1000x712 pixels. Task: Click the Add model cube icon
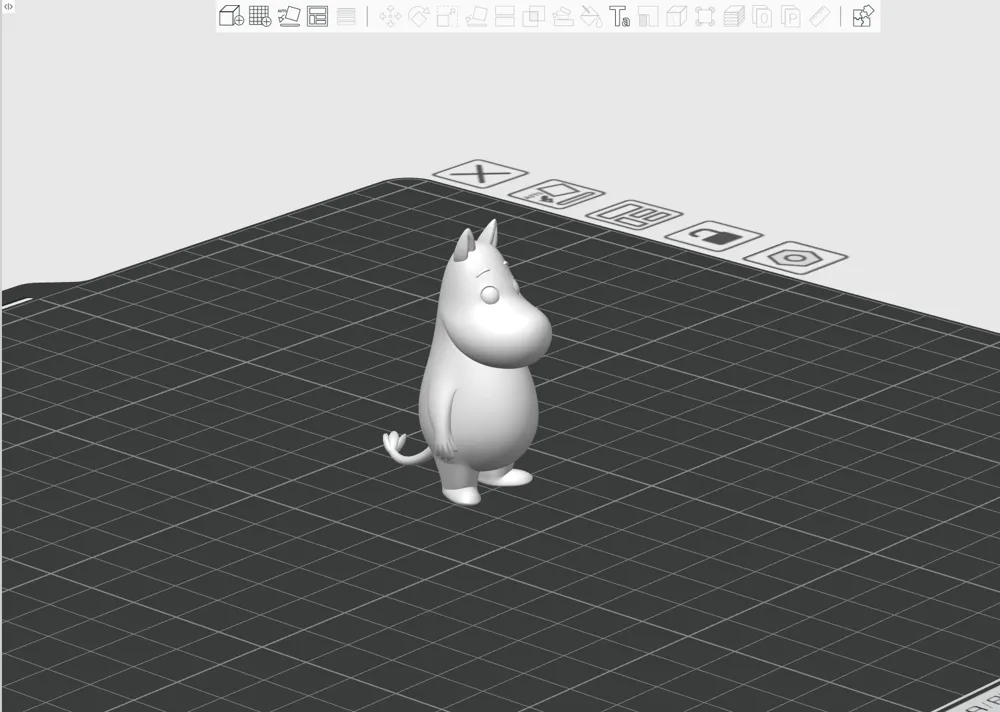[231, 16]
